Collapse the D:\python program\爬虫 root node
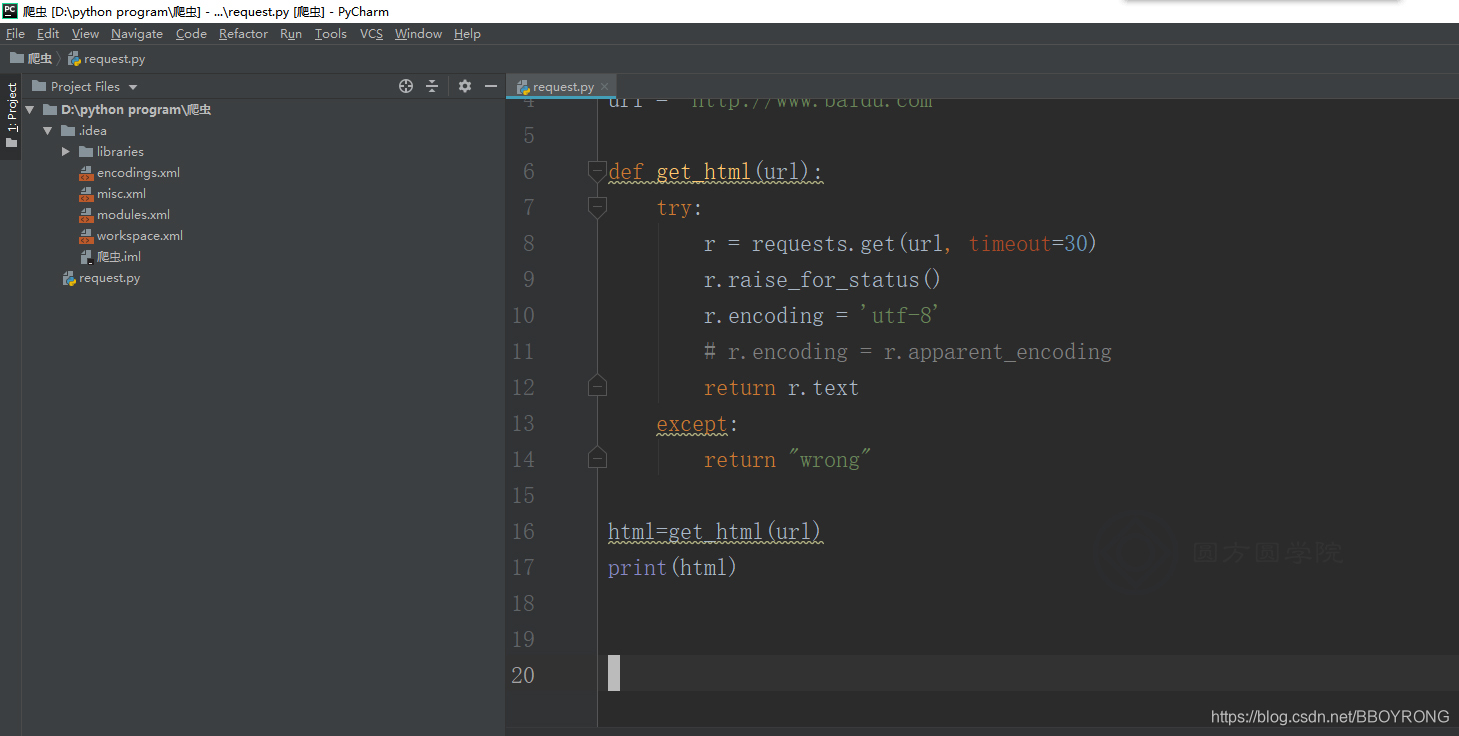 click(x=30, y=110)
